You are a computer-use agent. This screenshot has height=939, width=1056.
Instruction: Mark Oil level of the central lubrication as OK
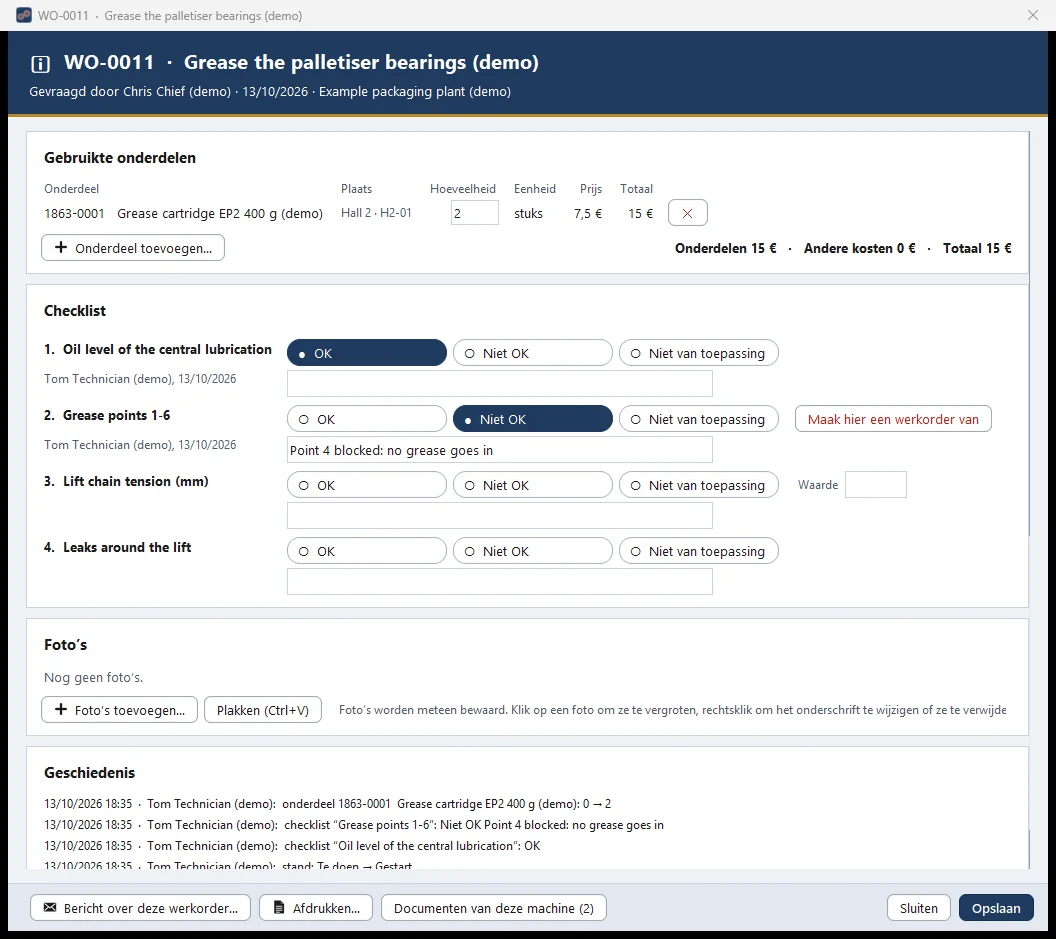(x=367, y=353)
